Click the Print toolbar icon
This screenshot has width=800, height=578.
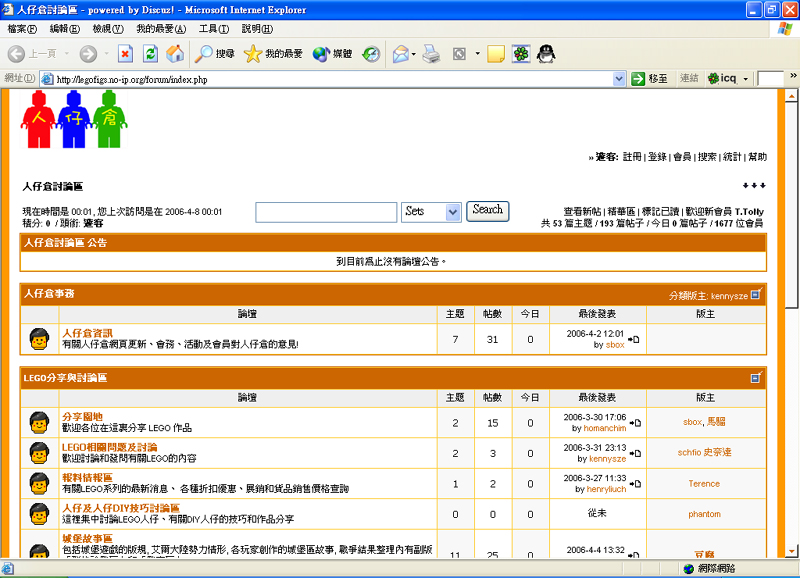(431, 54)
